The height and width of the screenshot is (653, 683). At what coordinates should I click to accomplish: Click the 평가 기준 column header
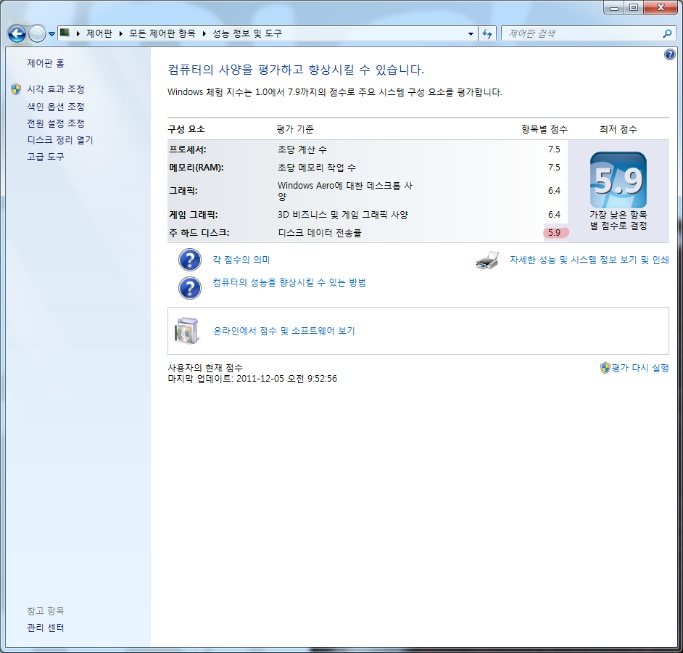(295, 129)
